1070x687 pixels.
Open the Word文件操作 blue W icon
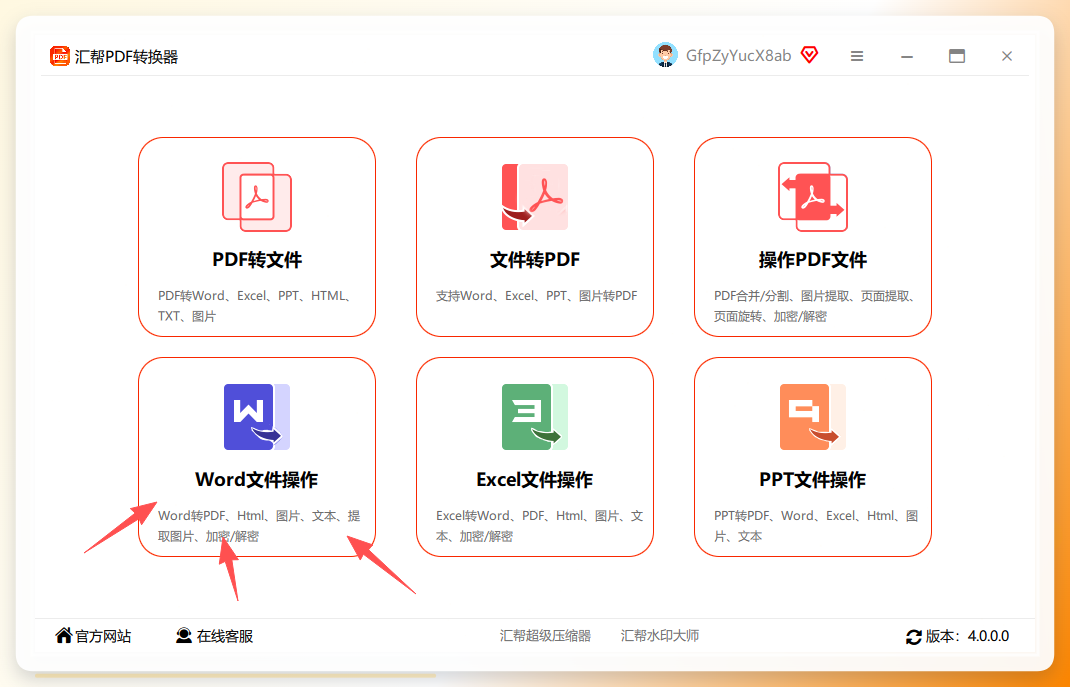[257, 417]
